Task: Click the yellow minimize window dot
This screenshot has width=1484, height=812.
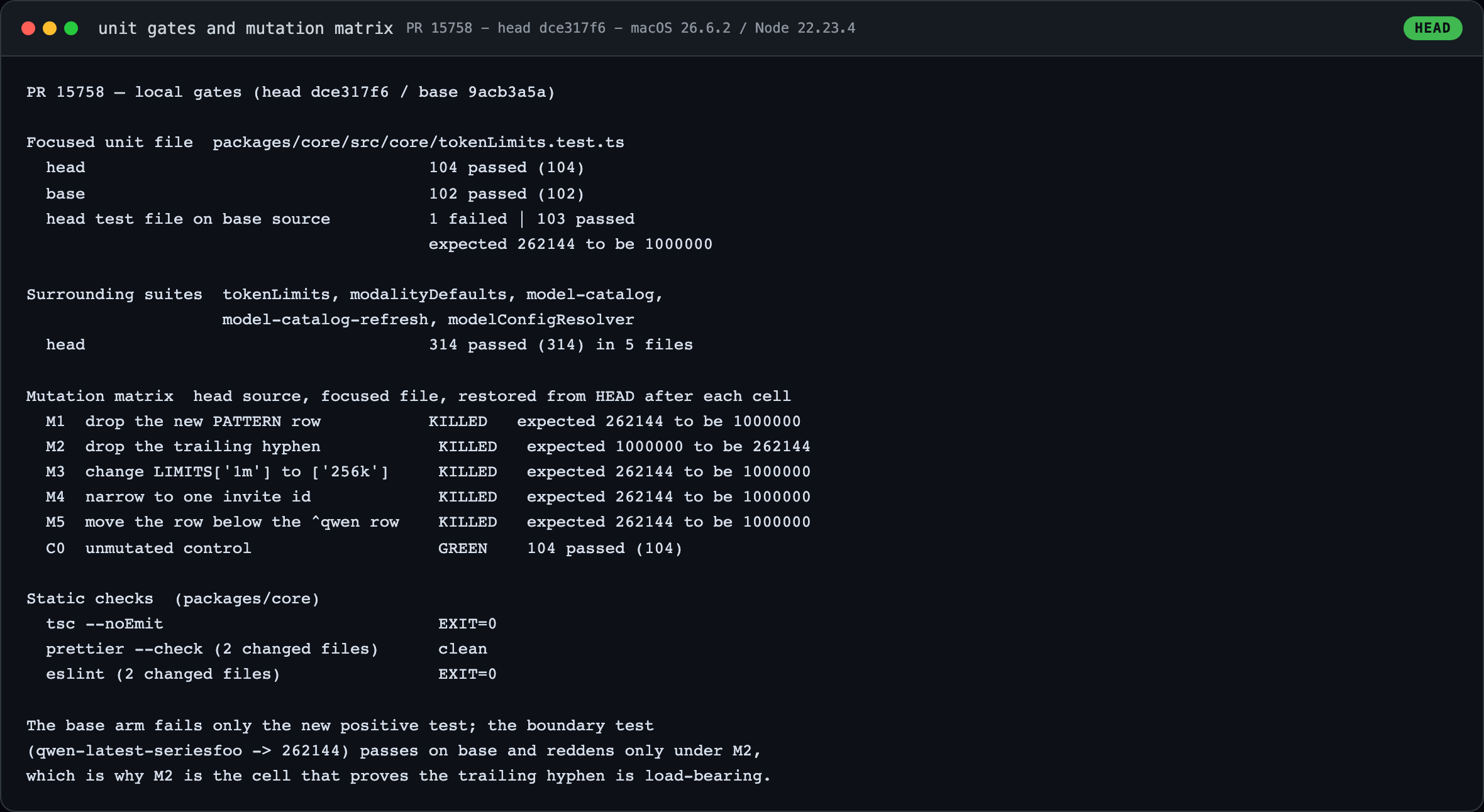Action: (50, 28)
